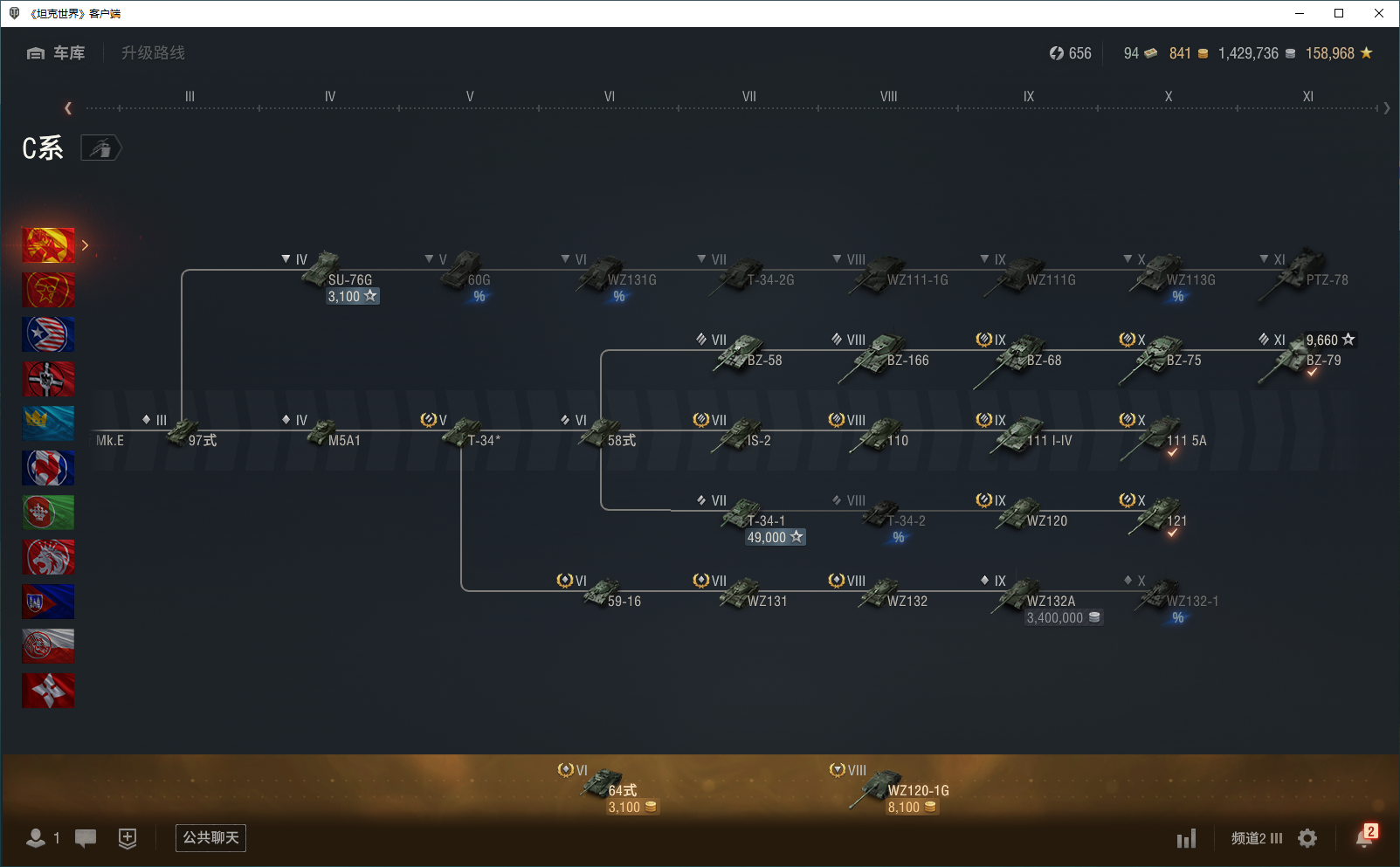Expand the chevron beside the selected flag
The height and width of the screenshot is (867, 1400).
coord(85,245)
